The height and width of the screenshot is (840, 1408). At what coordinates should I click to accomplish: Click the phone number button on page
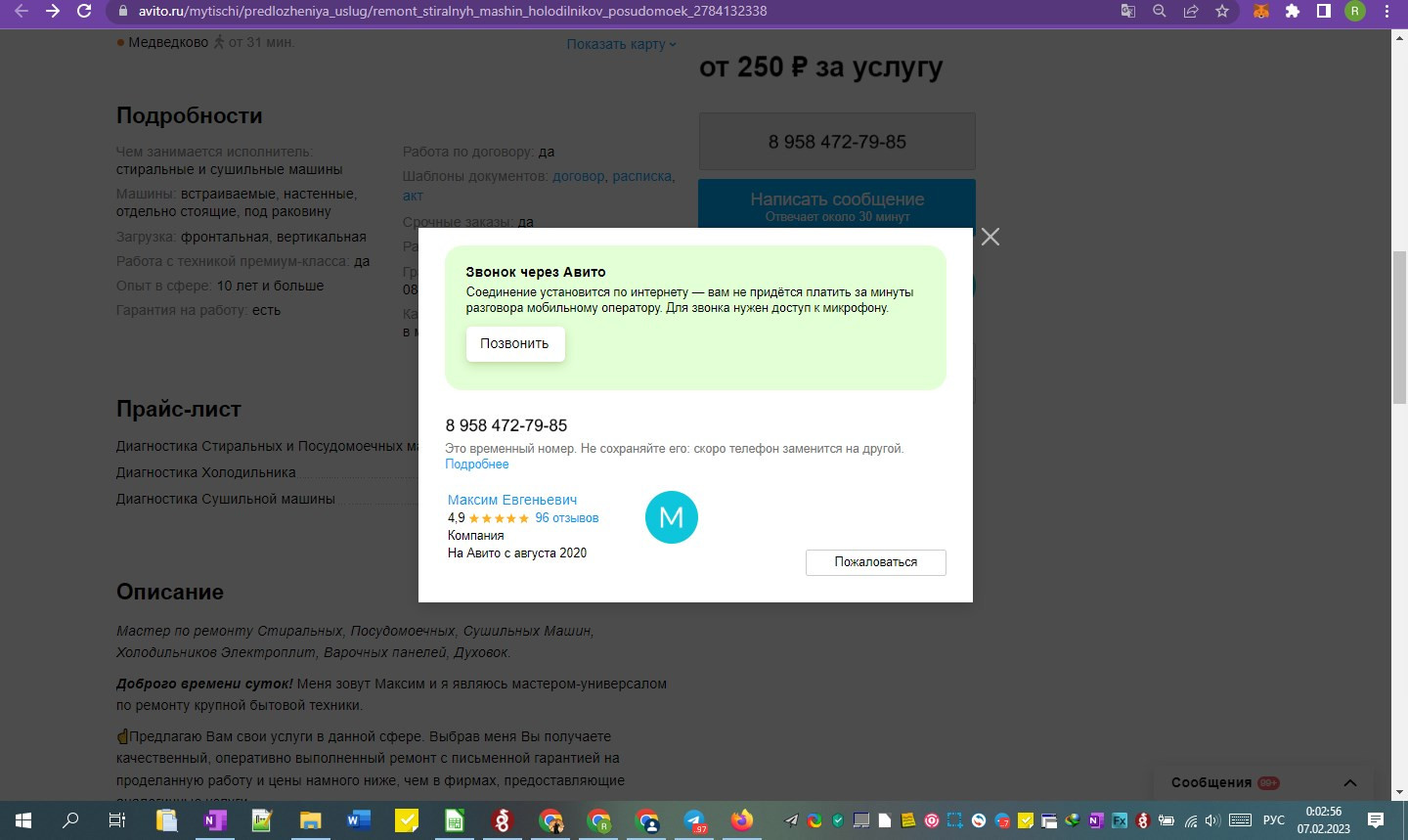tap(837, 142)
